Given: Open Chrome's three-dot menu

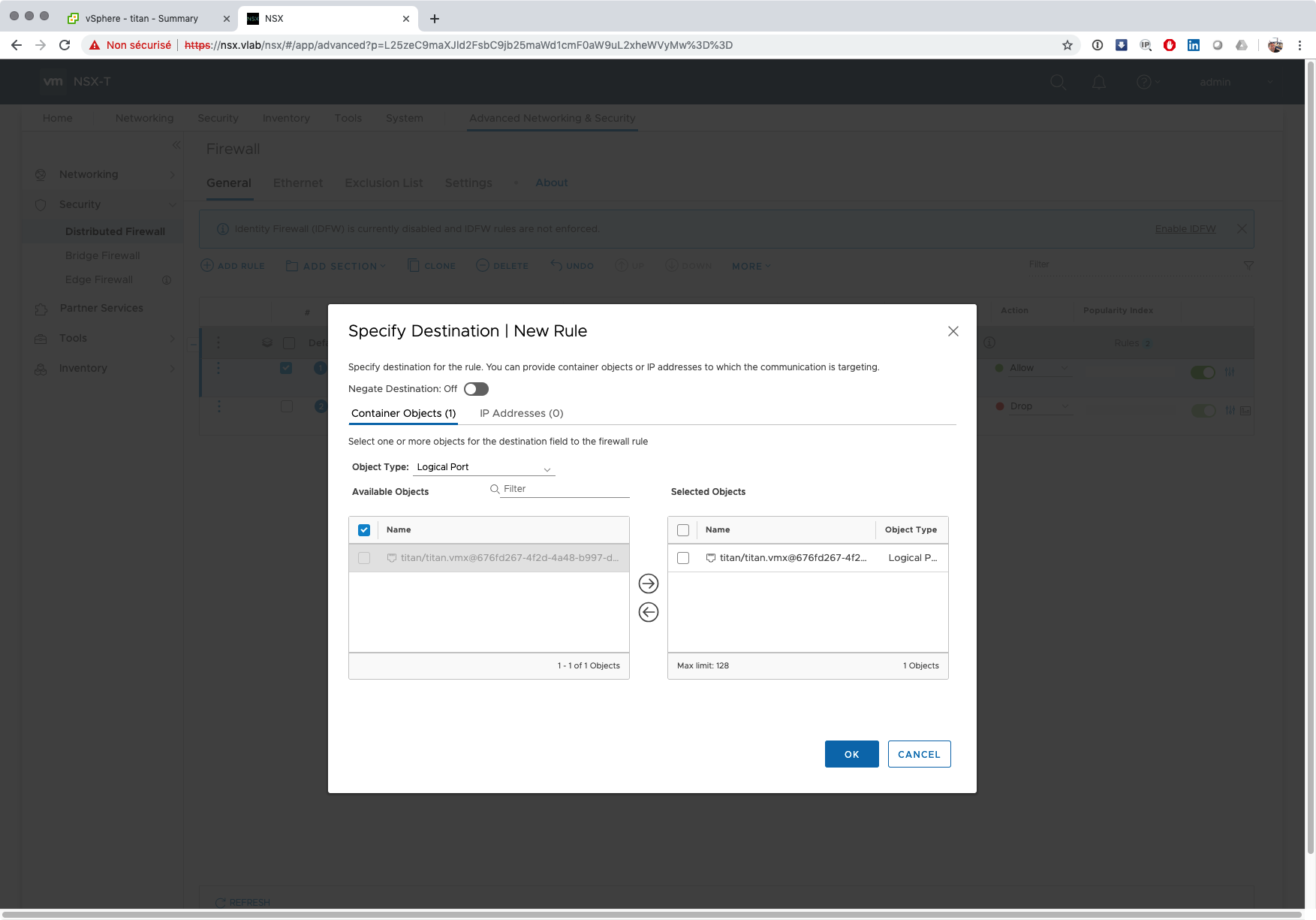Looking at the screenshot, I should point(1299,45).
